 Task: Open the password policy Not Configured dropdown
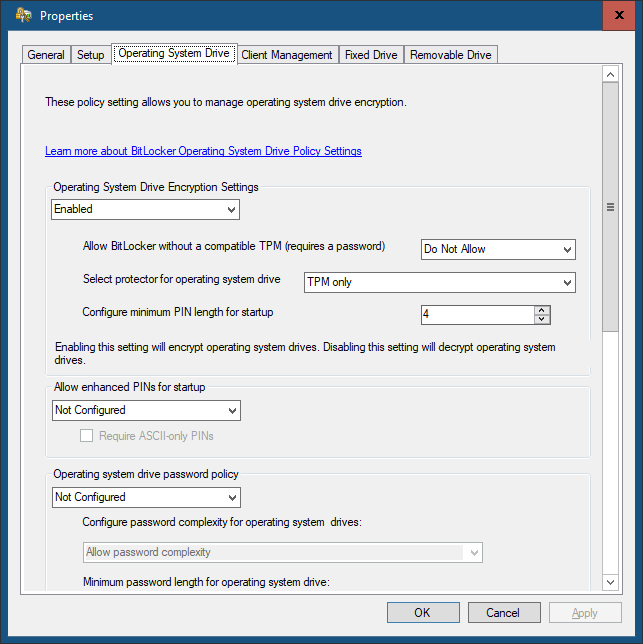coord(146,497)
